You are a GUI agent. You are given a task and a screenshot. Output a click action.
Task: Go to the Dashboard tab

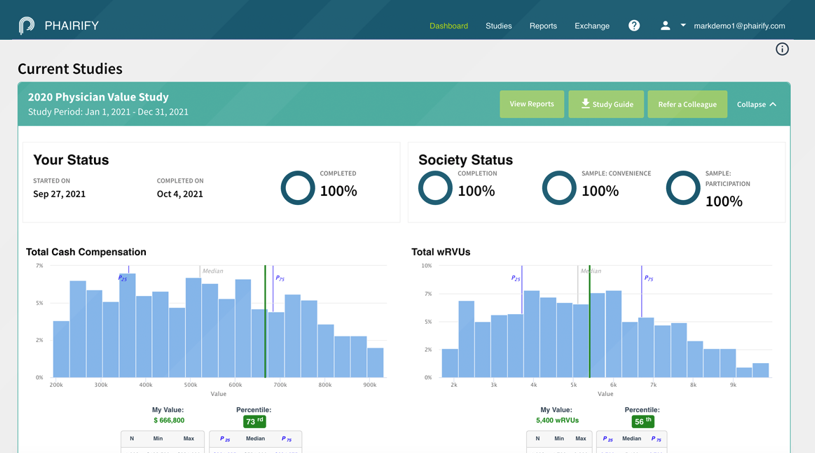448,26
